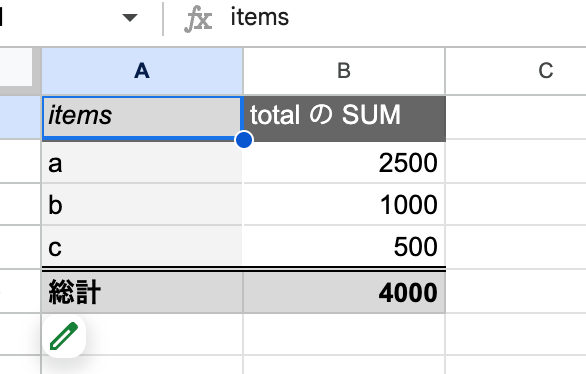The height and width of the screenshot is (374, 586).
Task: Select the cell with value 500
Action: click(x=344, y=247)
